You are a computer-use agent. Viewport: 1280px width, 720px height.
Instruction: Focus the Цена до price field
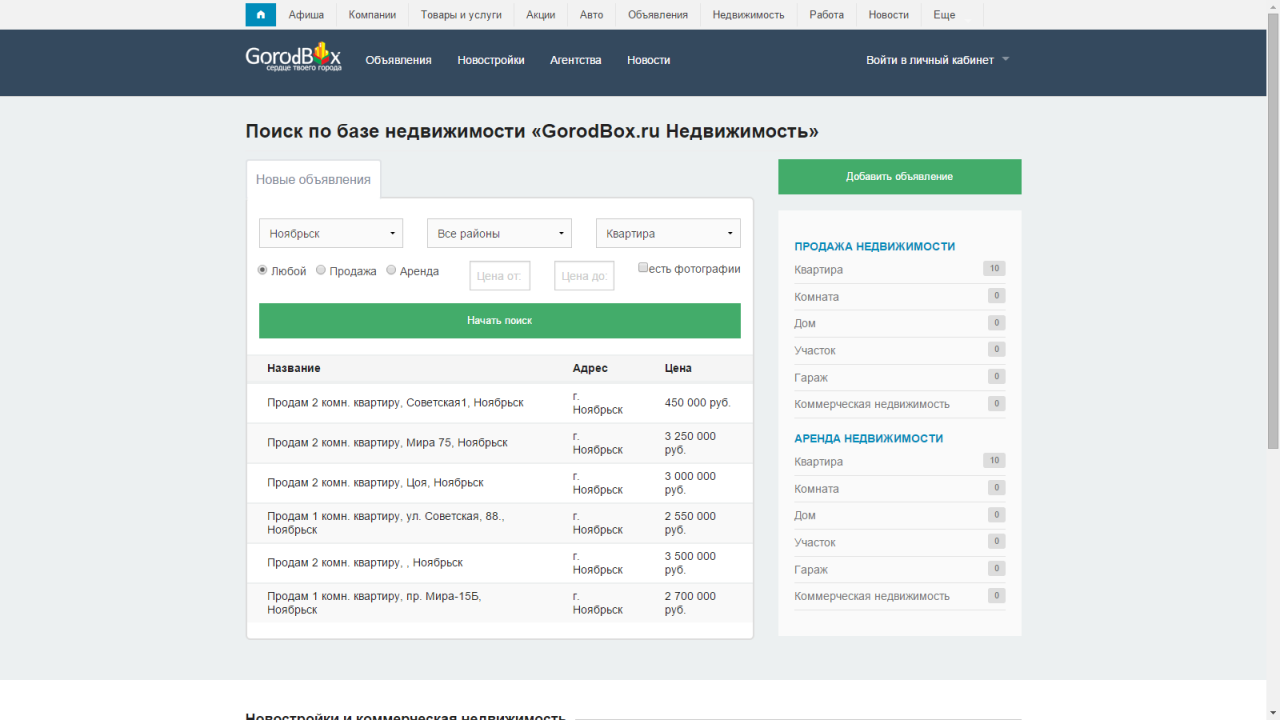pyautogui.click(x=584, y=276)
